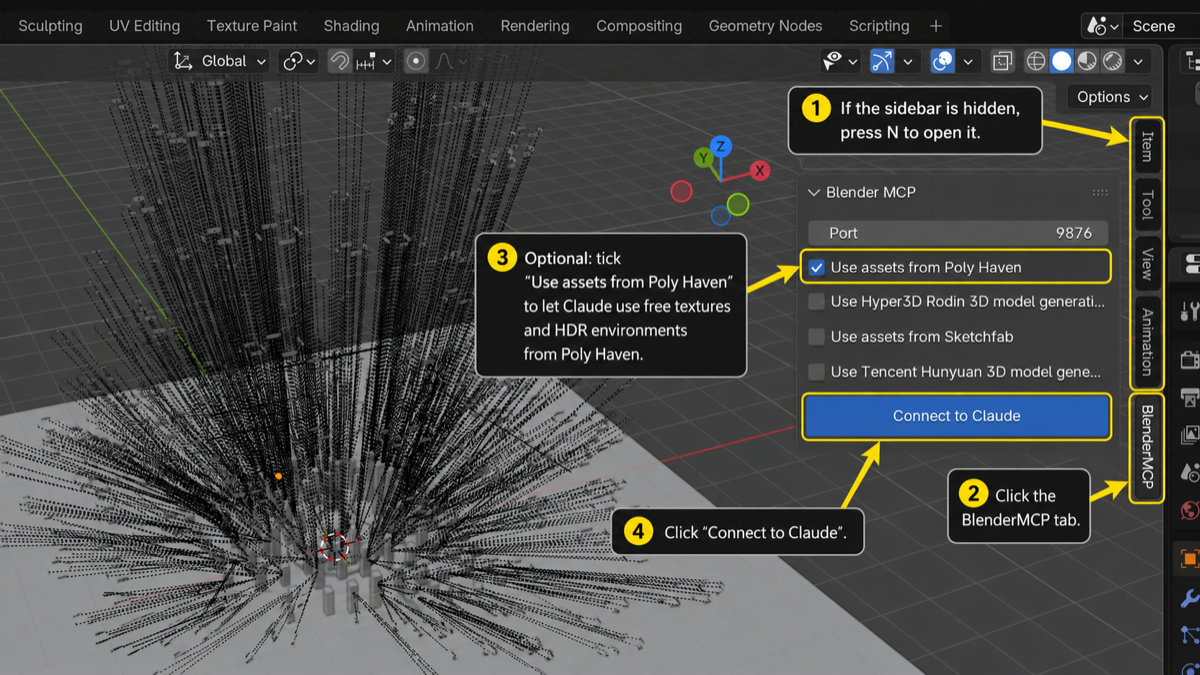Open the Object properties orange square tab
Screen dimensions: 1200x675
pos(1189,558)
